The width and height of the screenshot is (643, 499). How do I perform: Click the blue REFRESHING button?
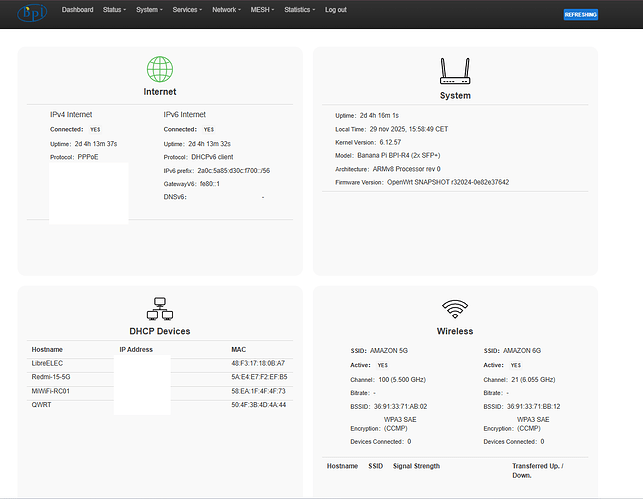tap(580, 16)
